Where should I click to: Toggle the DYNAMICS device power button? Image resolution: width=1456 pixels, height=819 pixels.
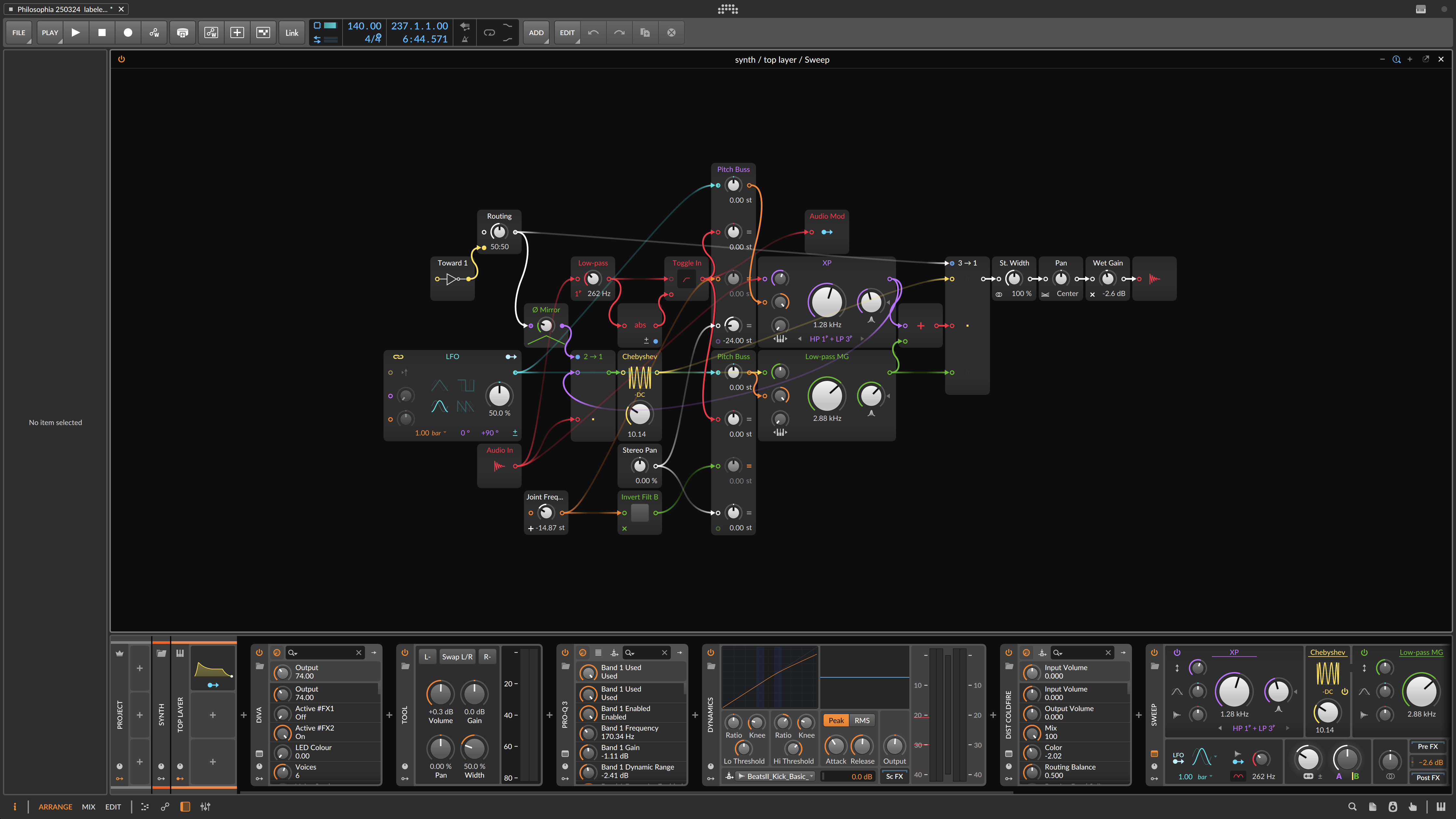(x=710, y=652)
